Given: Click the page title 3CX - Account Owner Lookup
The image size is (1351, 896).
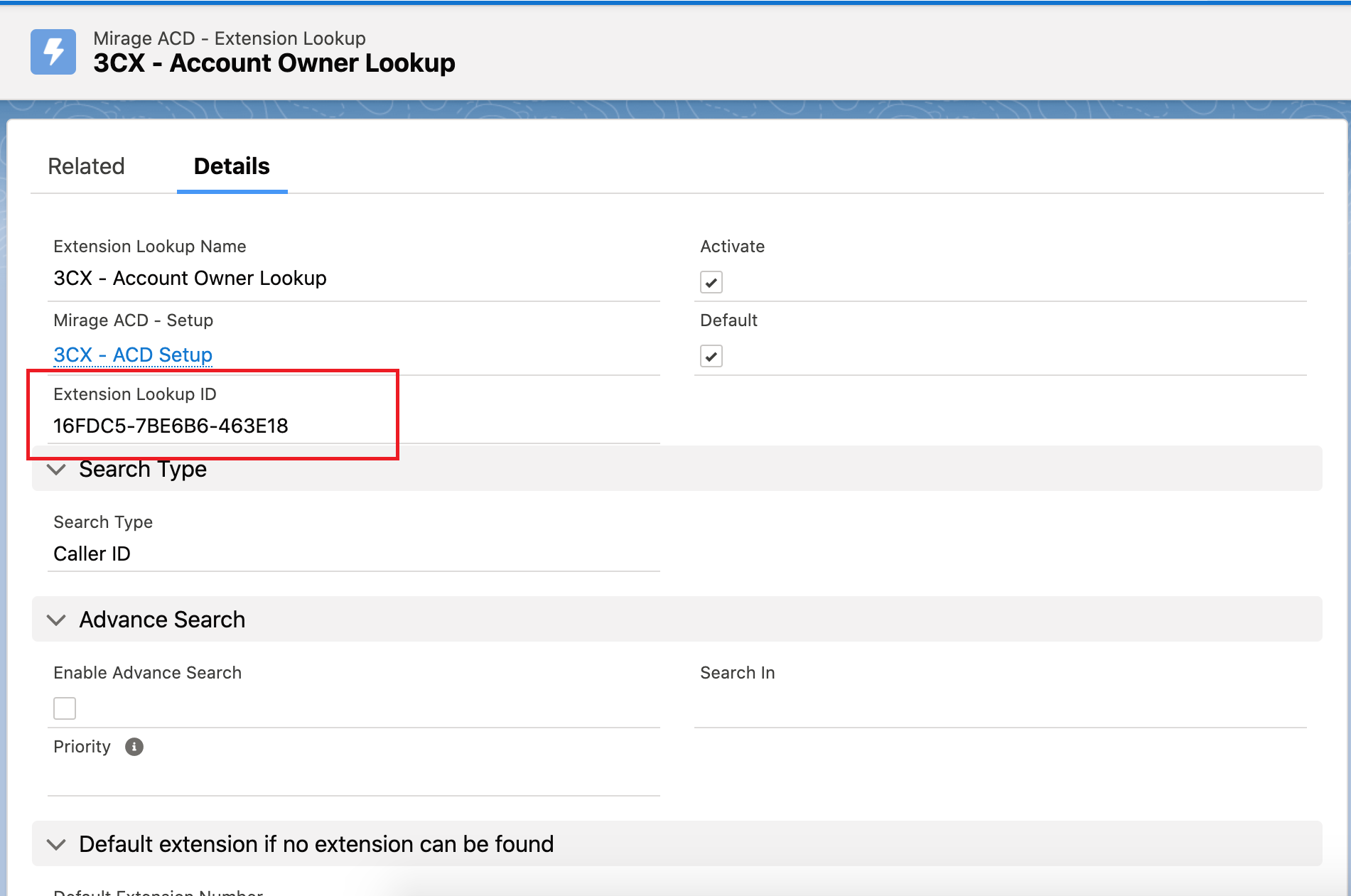Looking at the screenshot, I should click(x=274, y=63).
